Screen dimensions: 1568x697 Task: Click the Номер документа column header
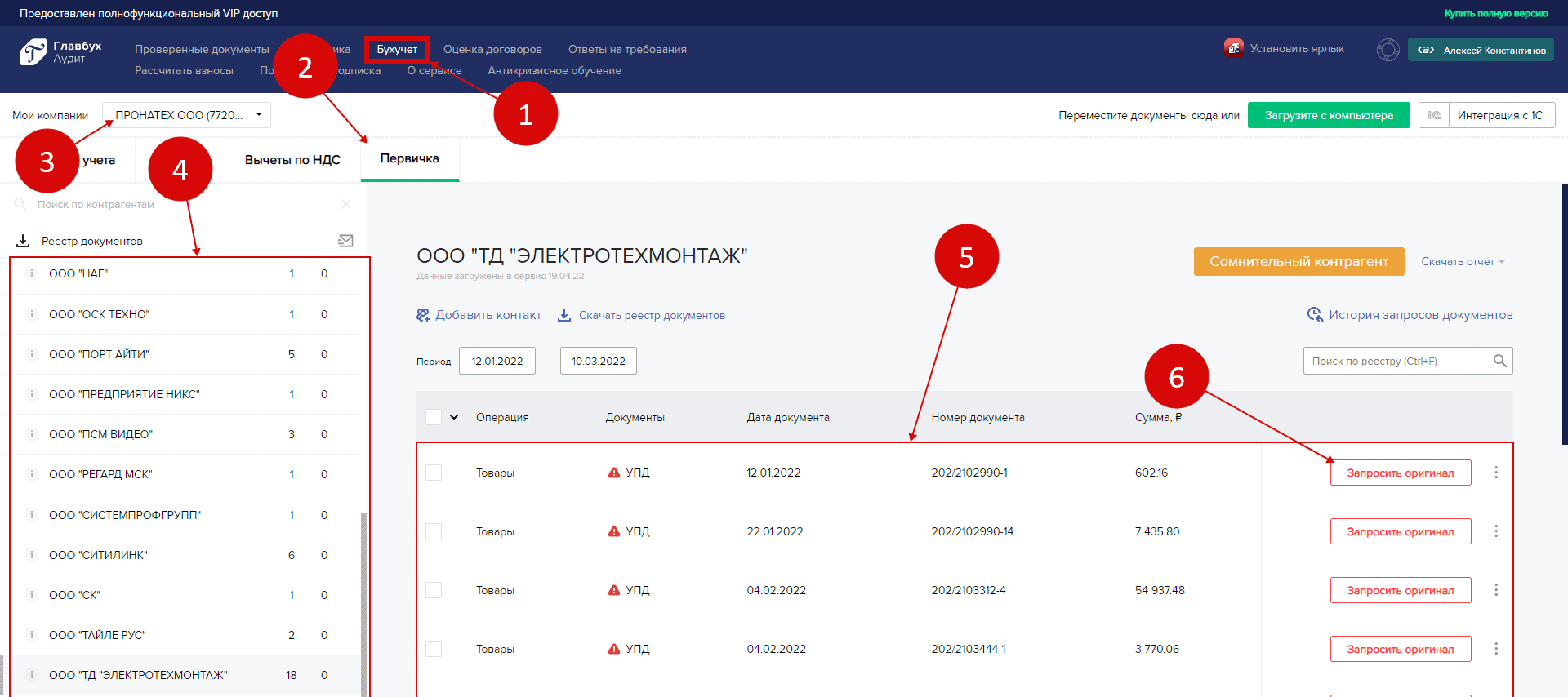(x=978, y=417)
